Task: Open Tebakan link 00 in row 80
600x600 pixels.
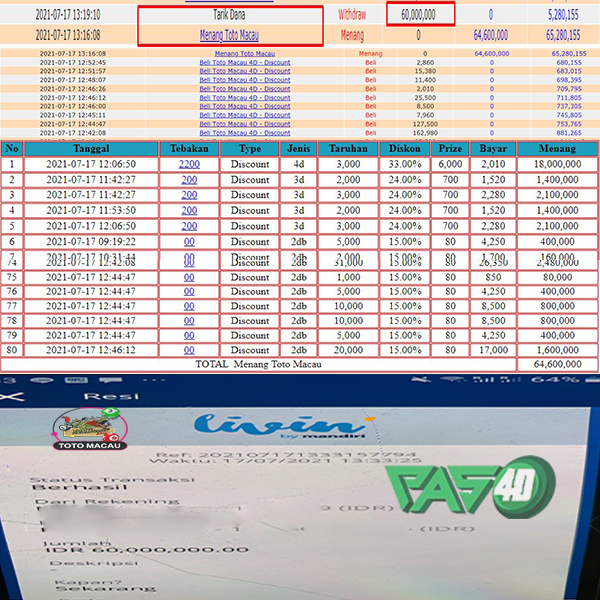Action: (x=189, y=350)
